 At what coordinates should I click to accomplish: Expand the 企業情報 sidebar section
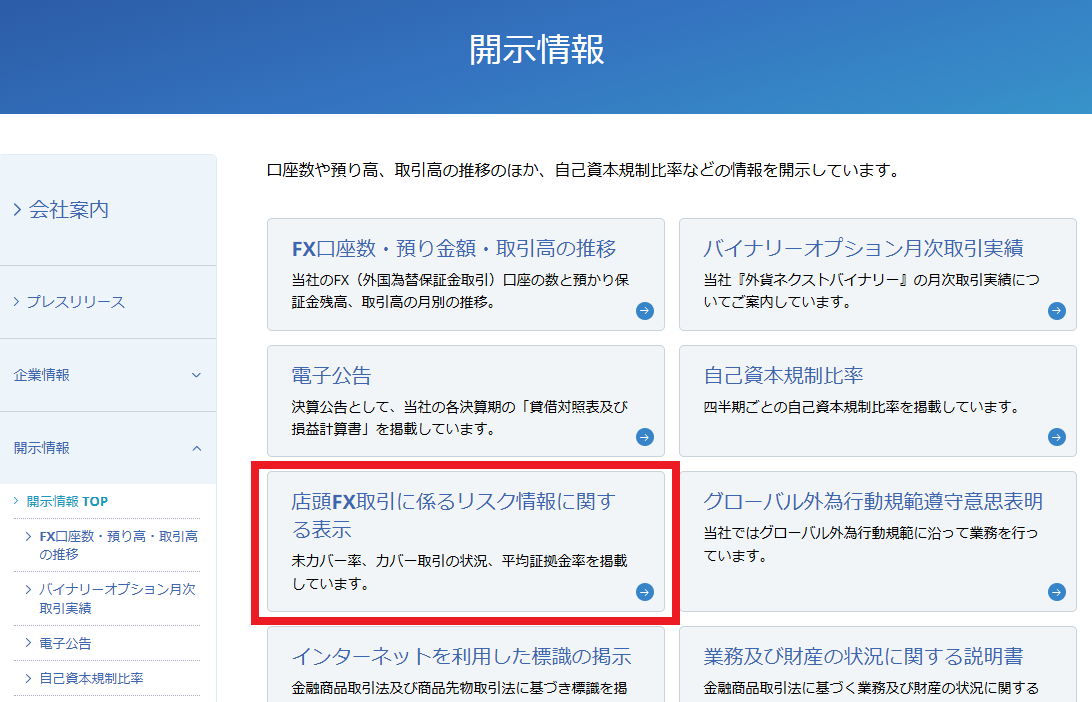point(196,375)
